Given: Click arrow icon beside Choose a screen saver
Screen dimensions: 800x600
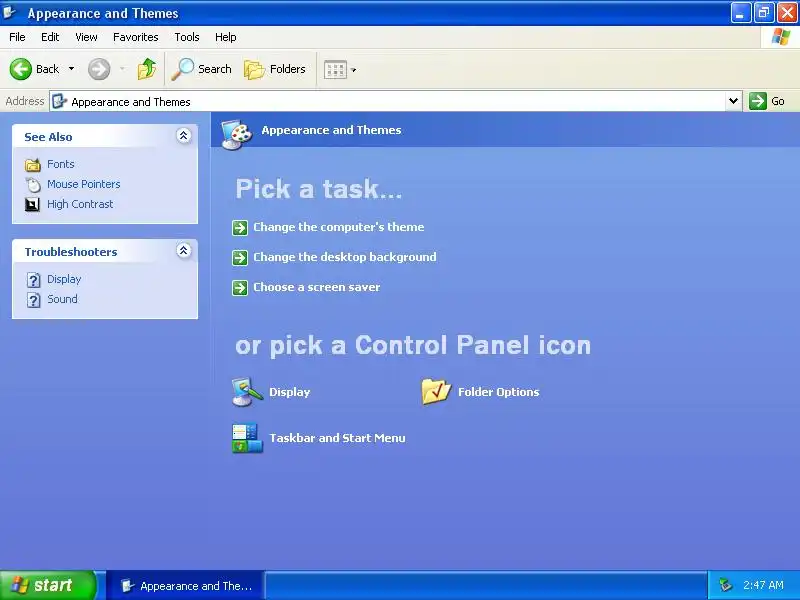Looking at the screenshot, I should point(240,288).
